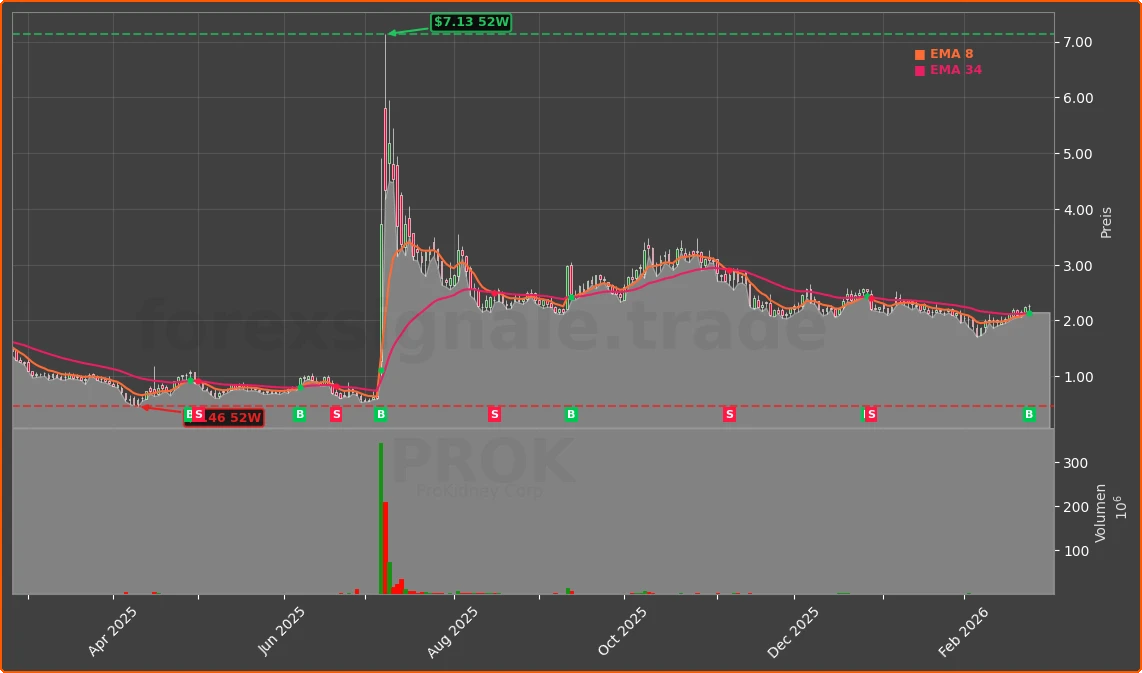Click the green B buy marker near October 2025
1142x673 pixels.
point(570,415)
